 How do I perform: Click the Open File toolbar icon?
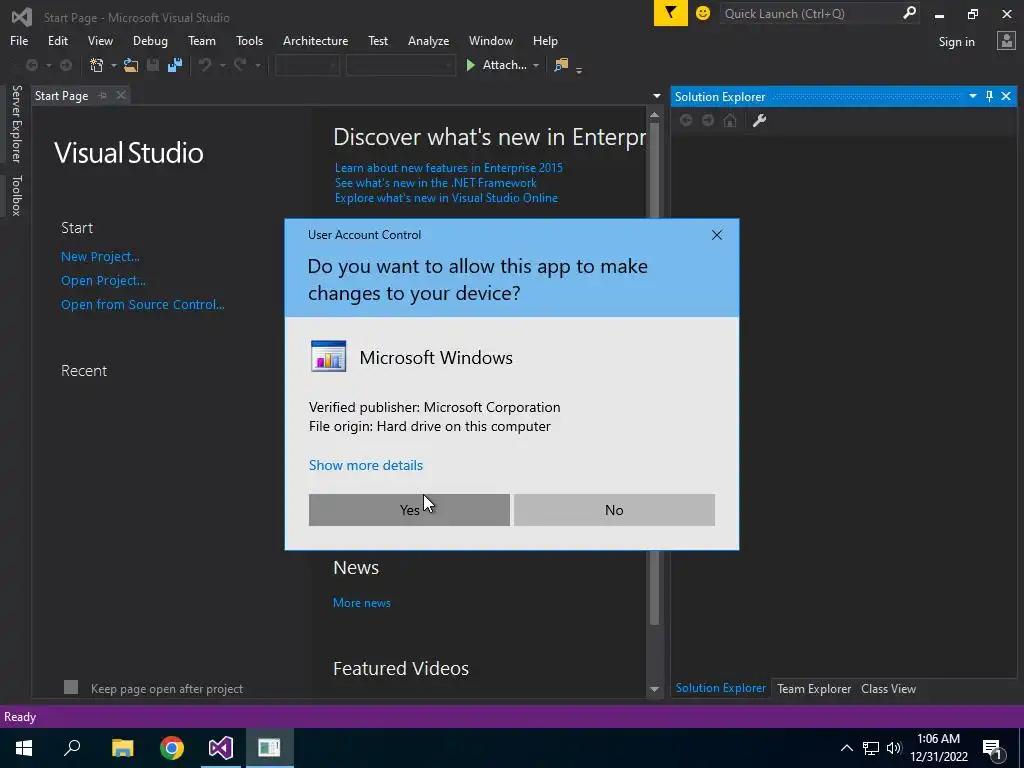coord(131,65)
